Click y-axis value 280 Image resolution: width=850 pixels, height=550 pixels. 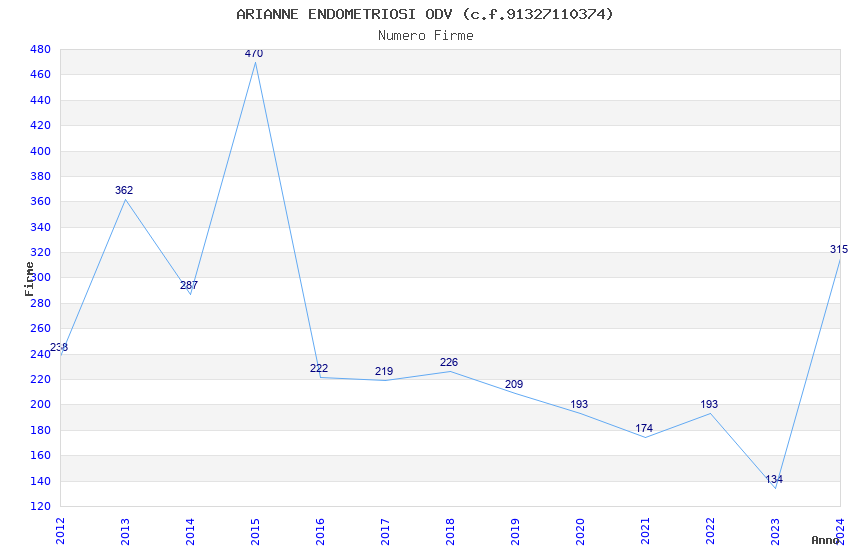point(40,303)
